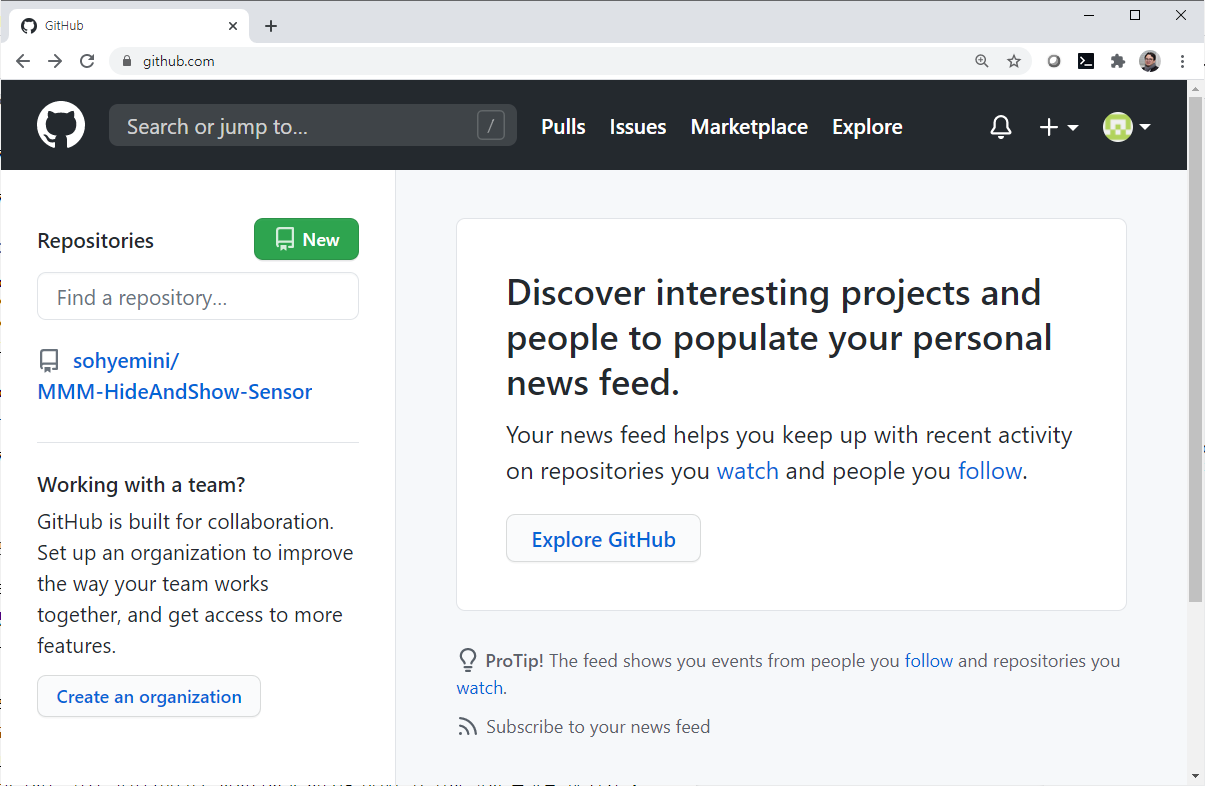Go to Marketplace
Image resolution: width=1205 pixels, height=786 pixels.
(x=749, y=127)
